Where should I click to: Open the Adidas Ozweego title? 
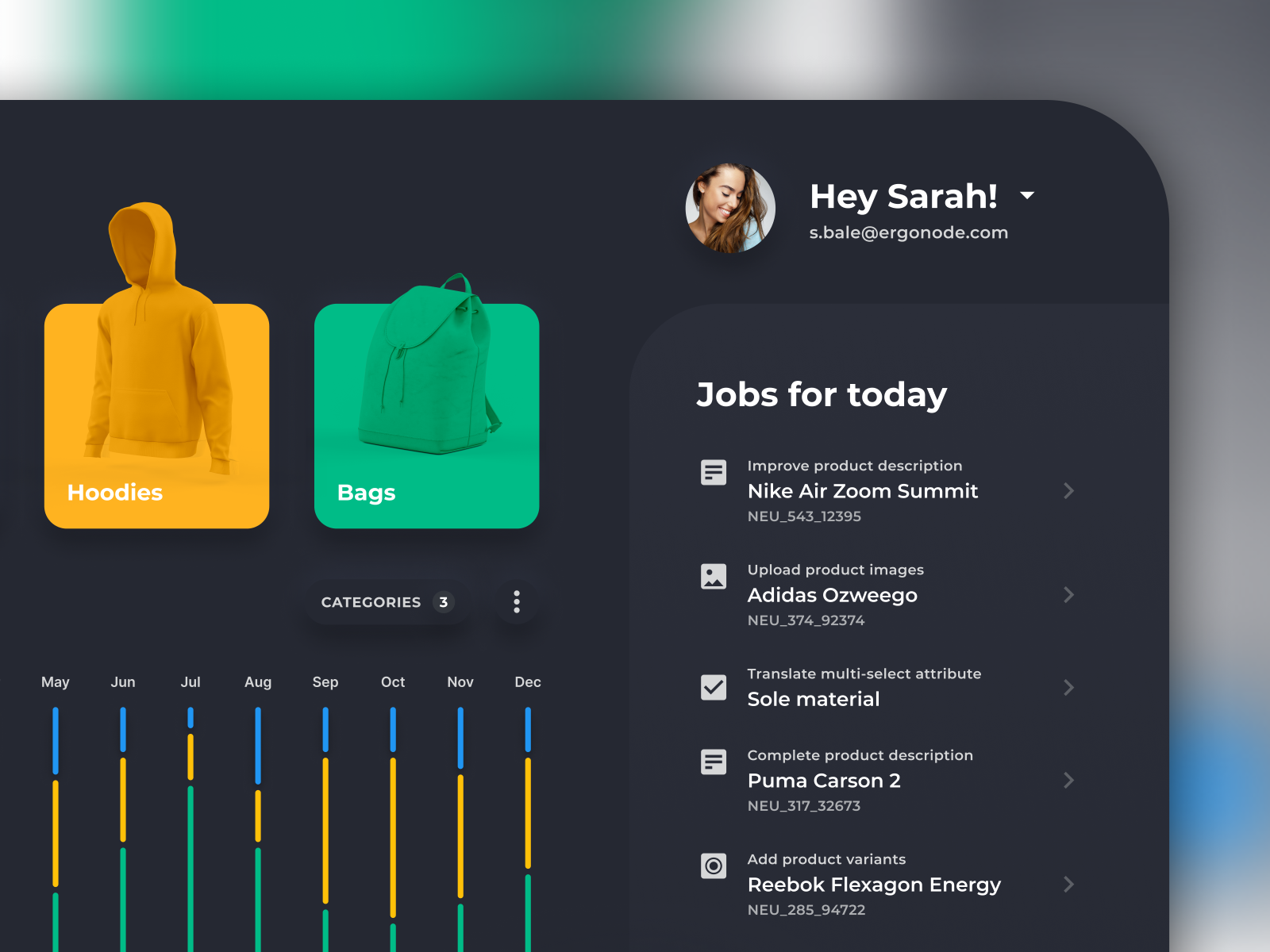(833, 595)
